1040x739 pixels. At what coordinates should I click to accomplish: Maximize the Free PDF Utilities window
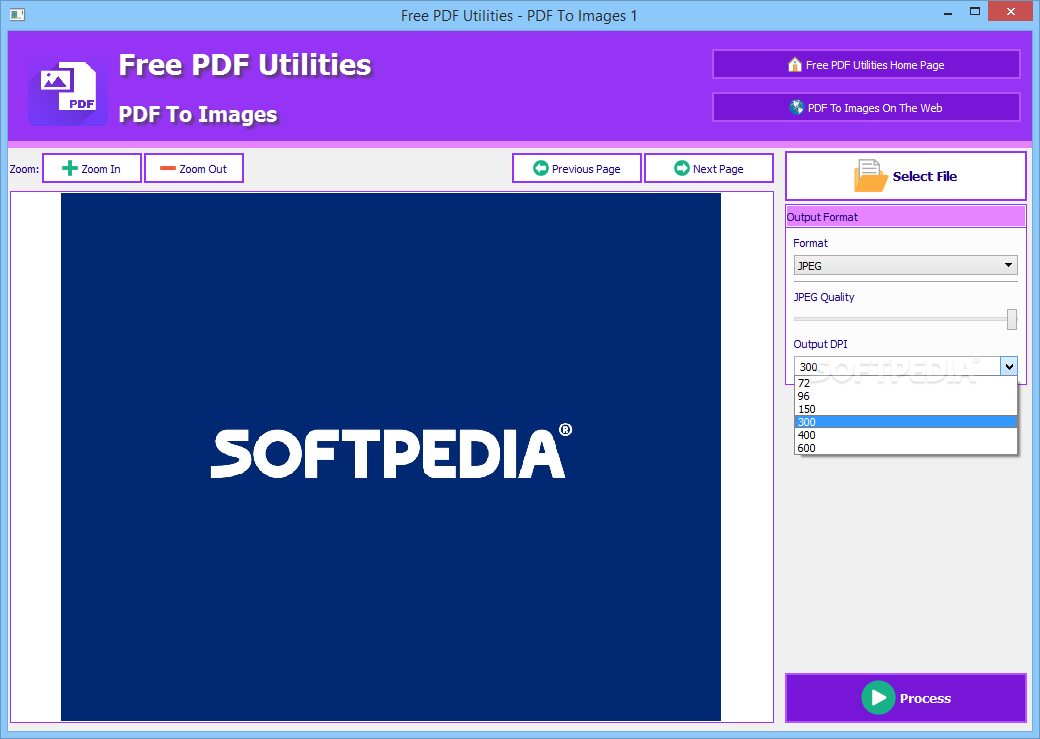click(x=974, y=12)
